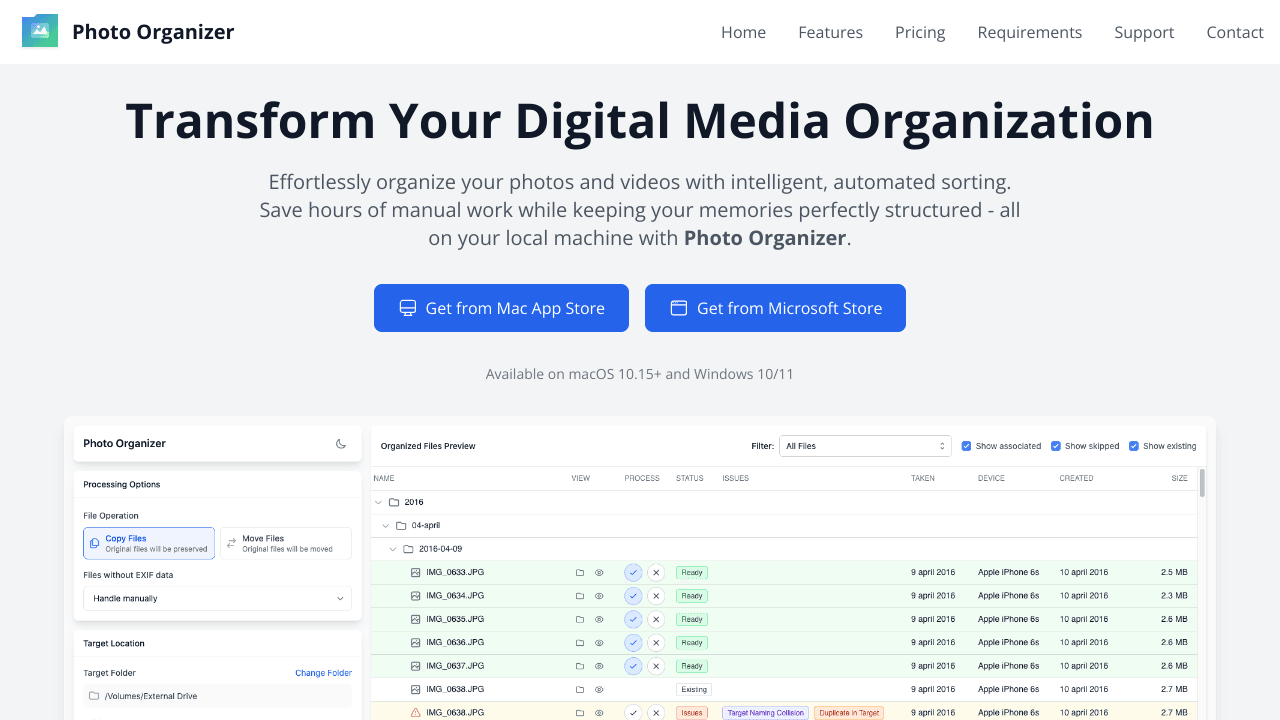Screen dimensions: 1280x720
Task: Click the eye preview icon for IMG_0637.JPG
Action: coord(600,666)
